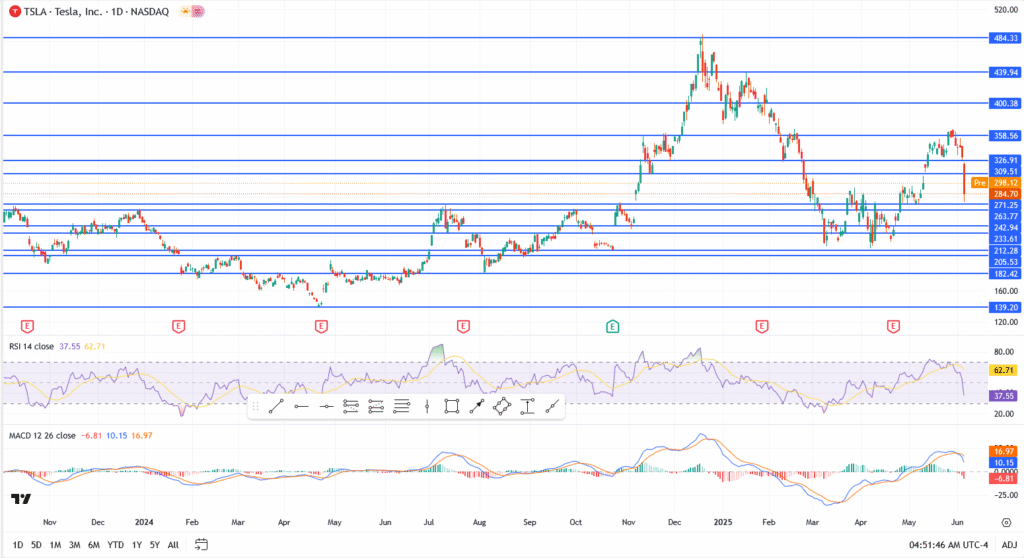The width and height of the screenshot is (1024, 558).
Task: Select the 6M time range
Action: click(92, 545)
